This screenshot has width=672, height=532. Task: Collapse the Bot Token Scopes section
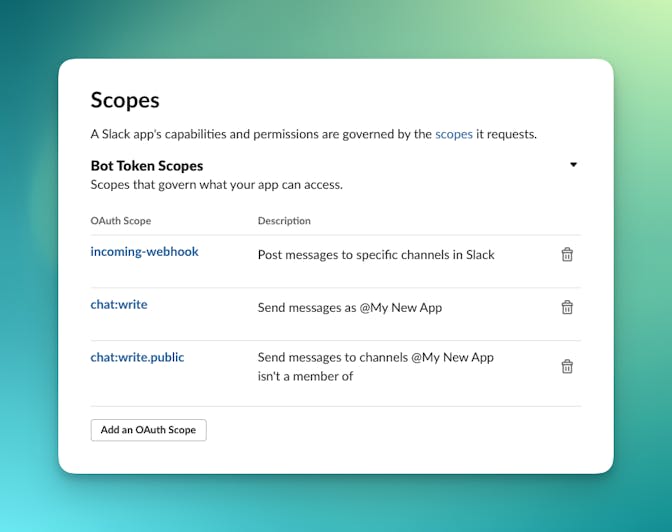click(x=573, y=165)
